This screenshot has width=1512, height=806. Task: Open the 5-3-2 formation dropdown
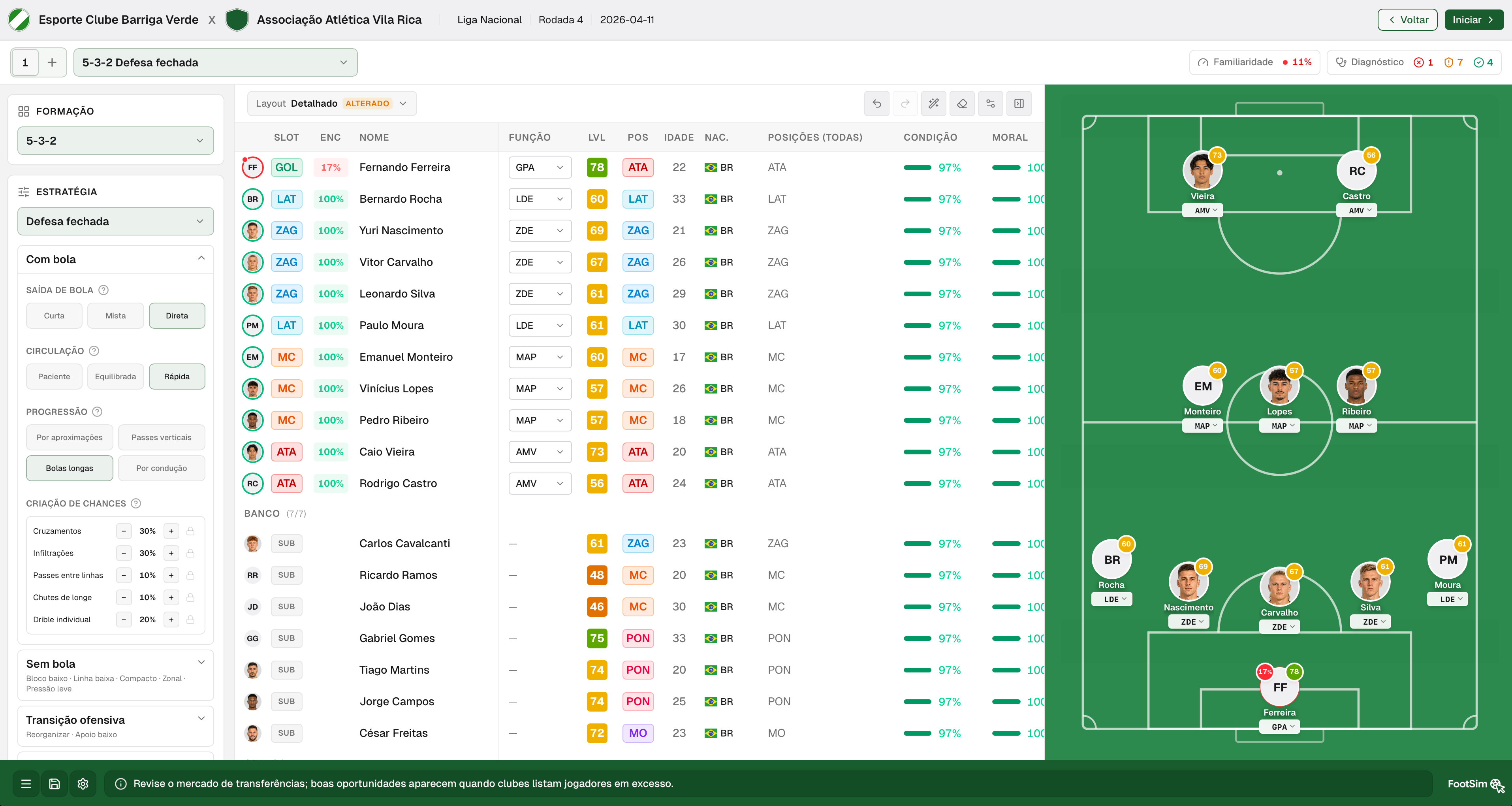point(116,141)
